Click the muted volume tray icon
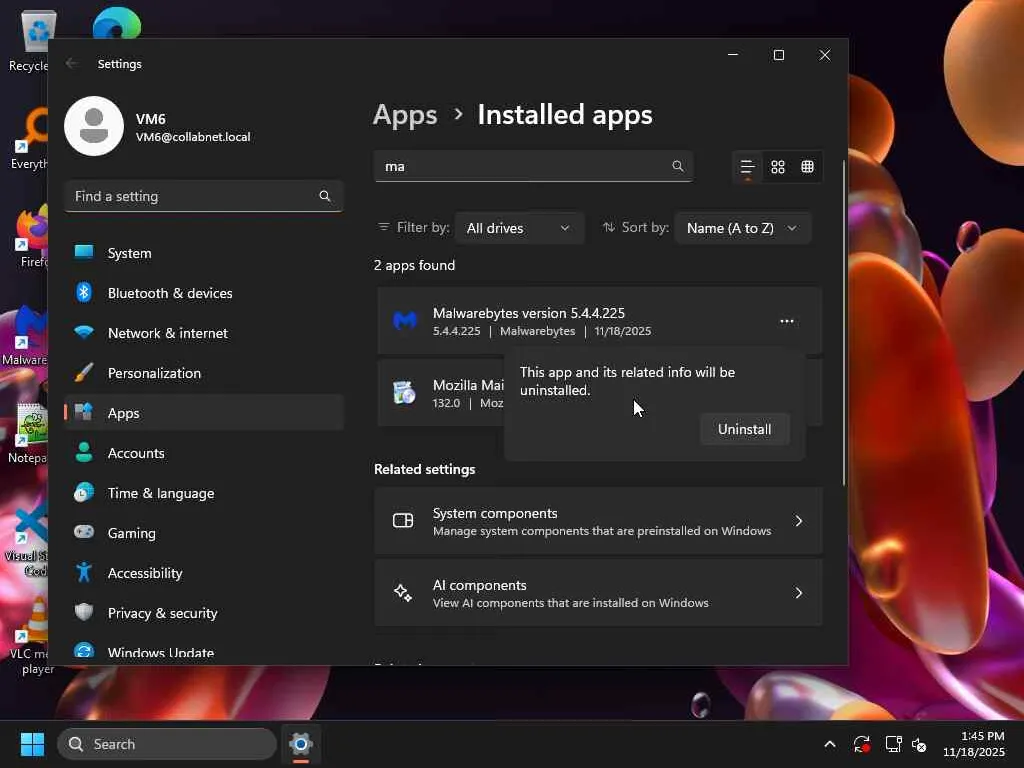1024x768 pixels. point(920,744)
